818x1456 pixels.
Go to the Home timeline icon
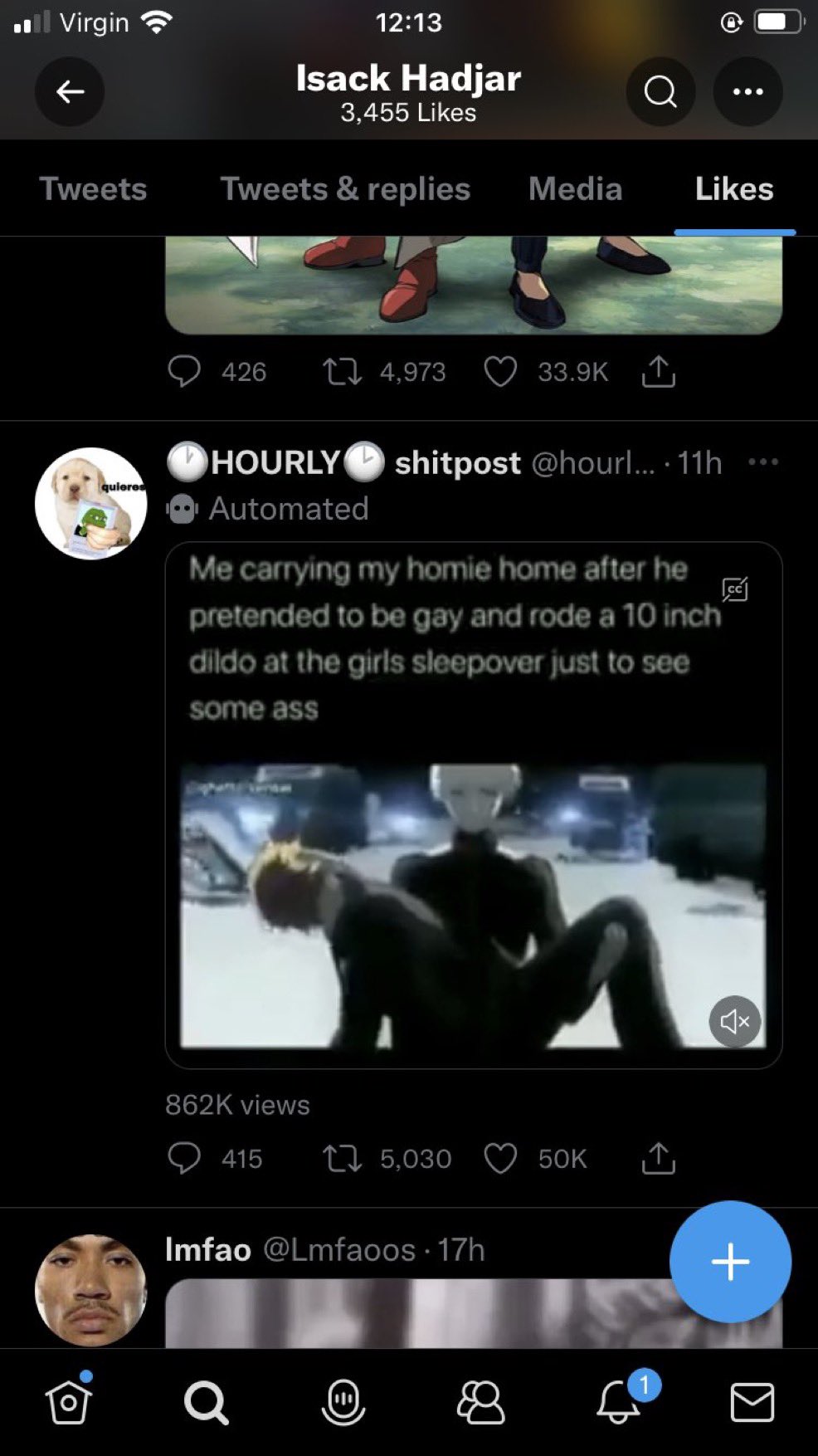68,1402
